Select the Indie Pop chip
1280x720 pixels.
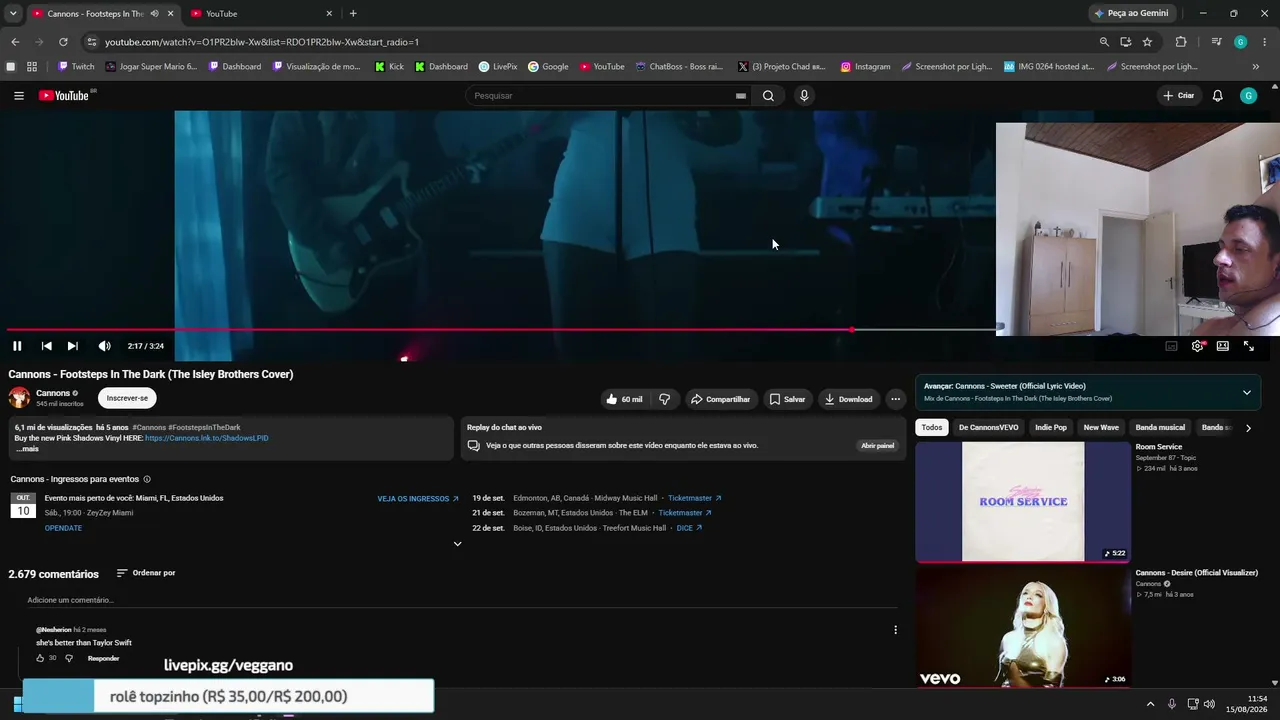pos(1051,428)
